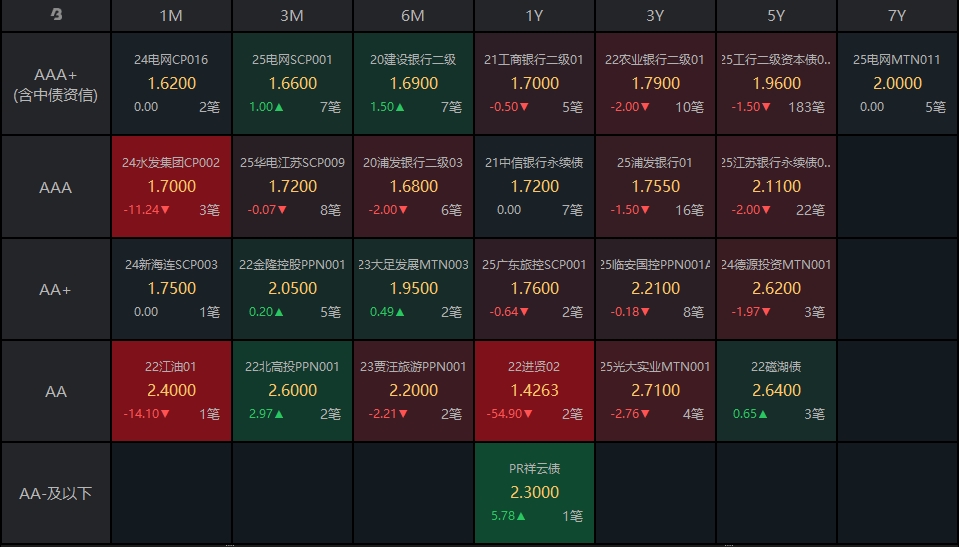Click the AAA+ (含中债资信) row label
This screenshot has width=959, height=547.
pos(56,84)
